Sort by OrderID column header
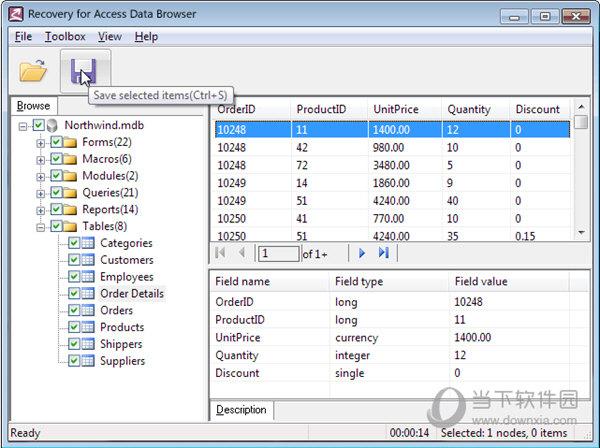The image size is (600, 448). click(x=251, y=109)
